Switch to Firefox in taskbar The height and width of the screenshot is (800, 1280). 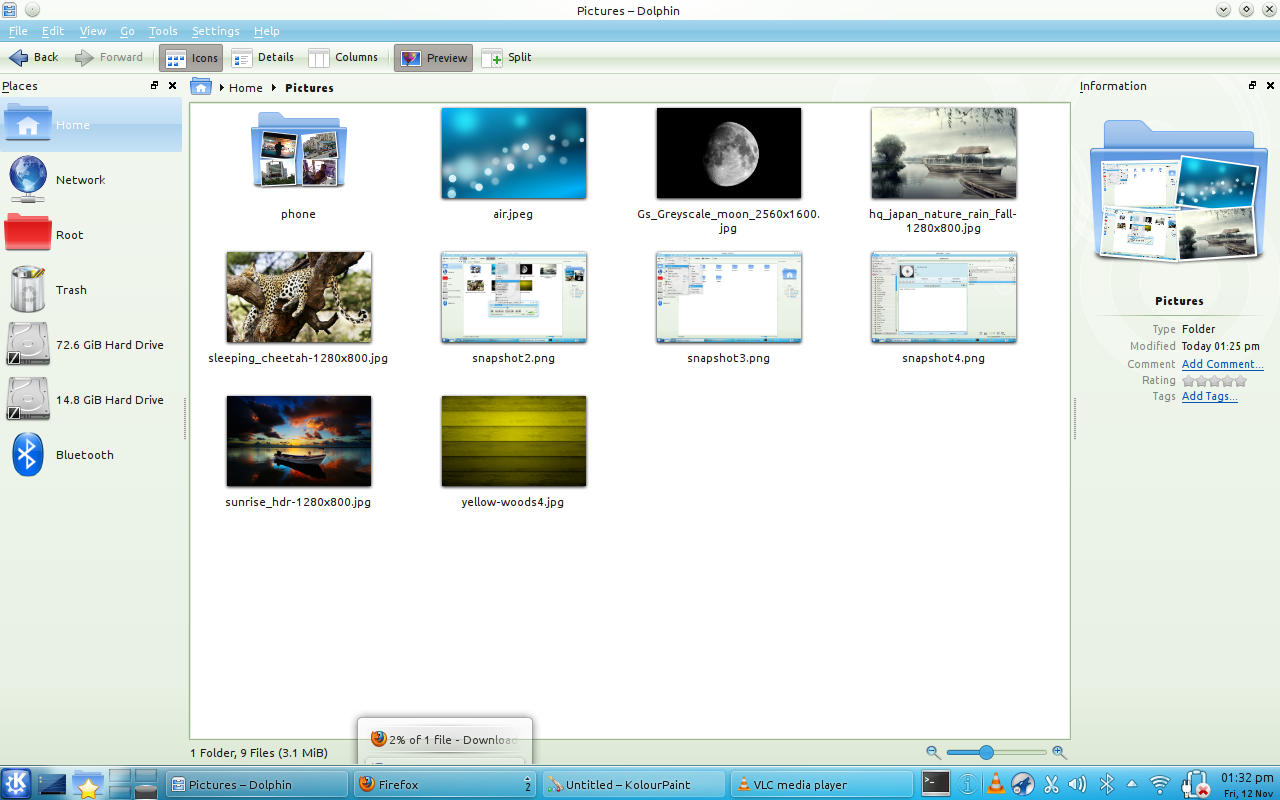[445, 785]
